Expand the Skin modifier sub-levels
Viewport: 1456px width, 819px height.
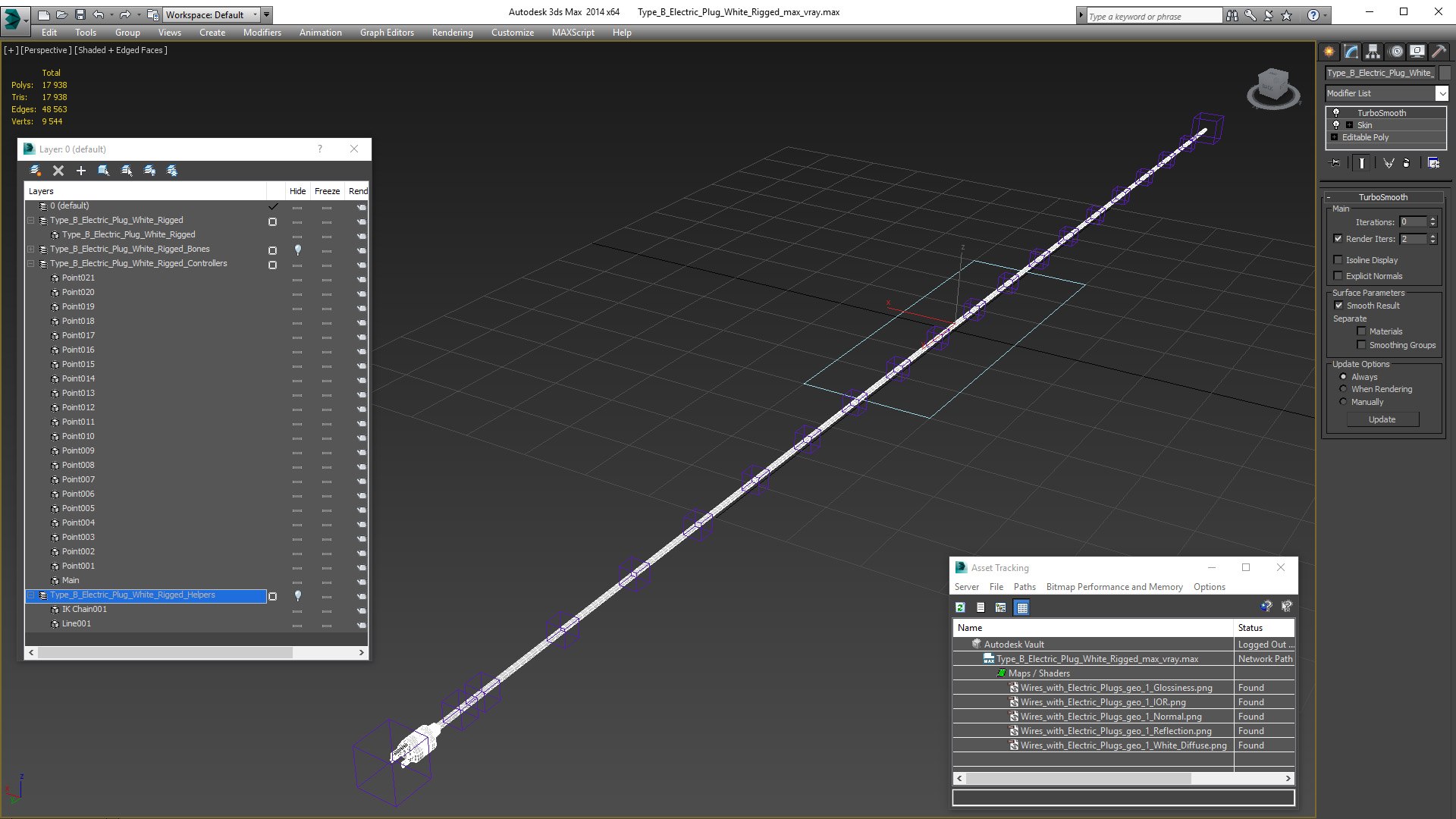(1349, 125)
